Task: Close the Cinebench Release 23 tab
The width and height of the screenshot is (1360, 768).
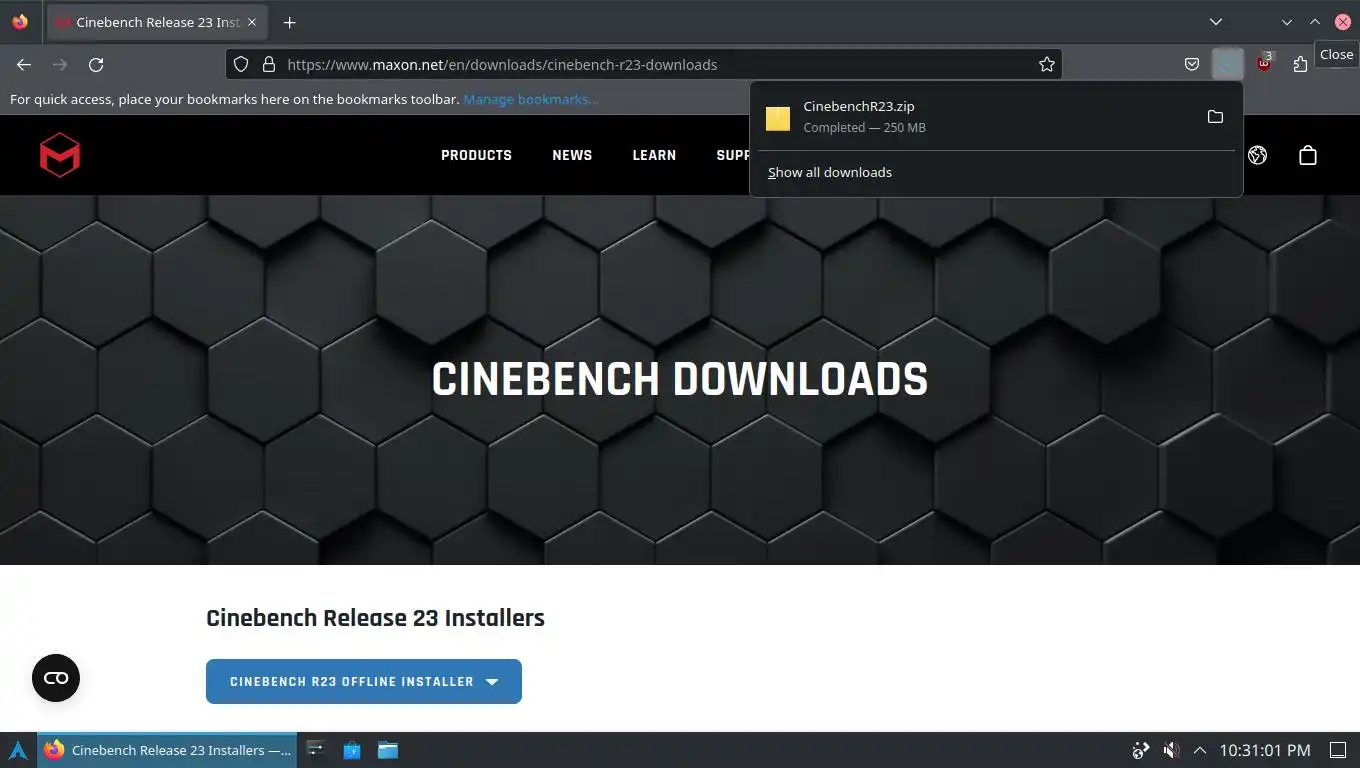Action: point(252,22)
